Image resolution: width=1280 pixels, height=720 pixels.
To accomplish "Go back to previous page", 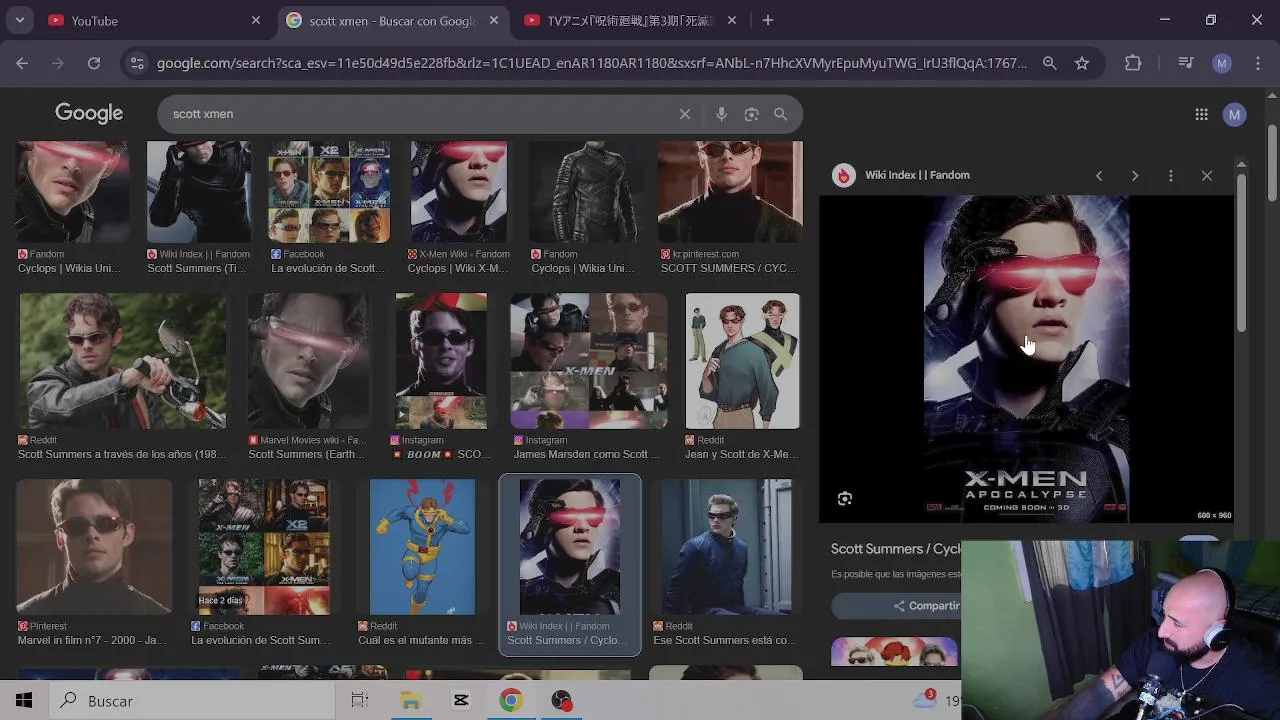I will pos(22,63).
